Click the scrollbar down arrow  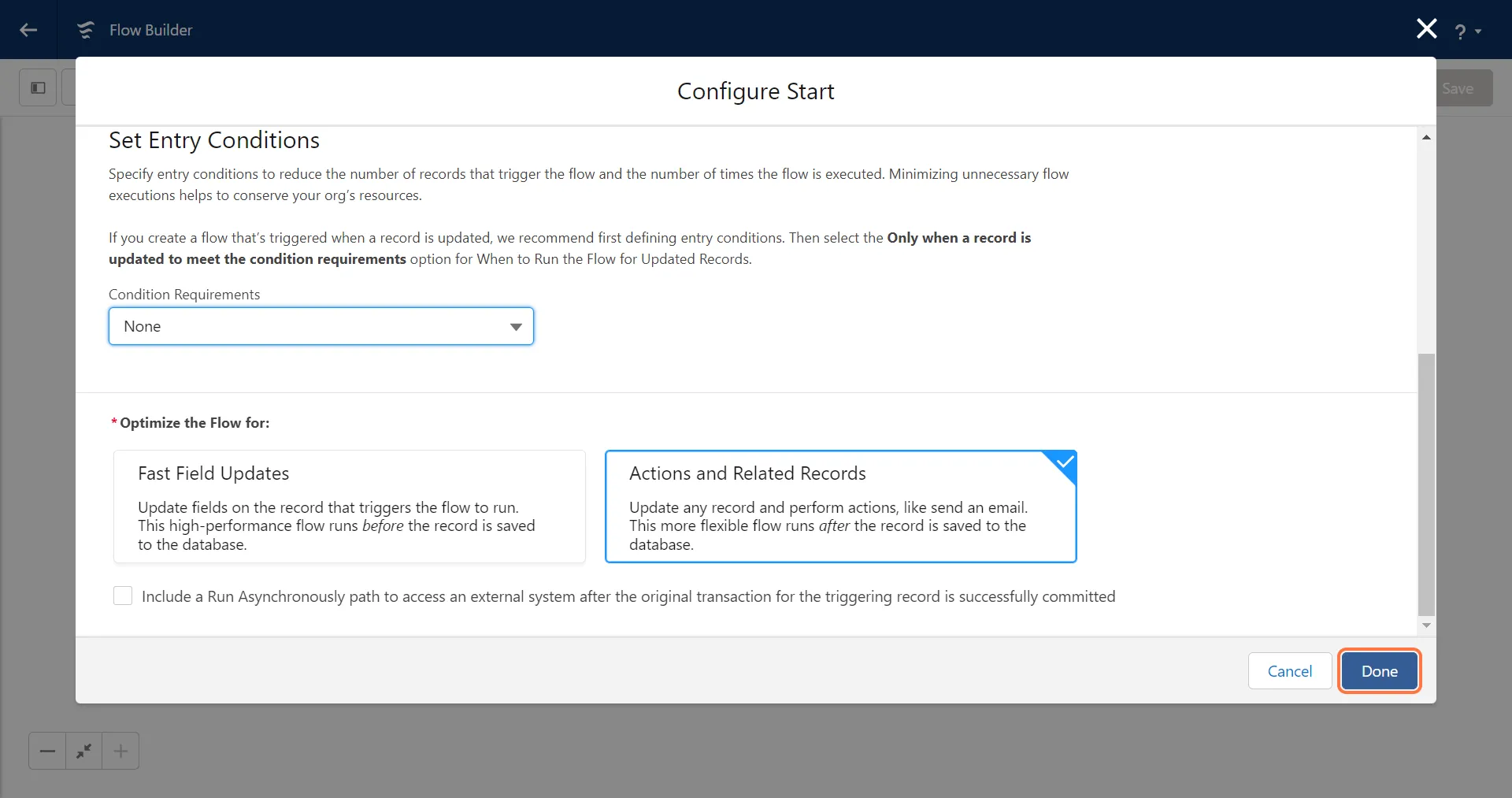[x=1426, y=625]
